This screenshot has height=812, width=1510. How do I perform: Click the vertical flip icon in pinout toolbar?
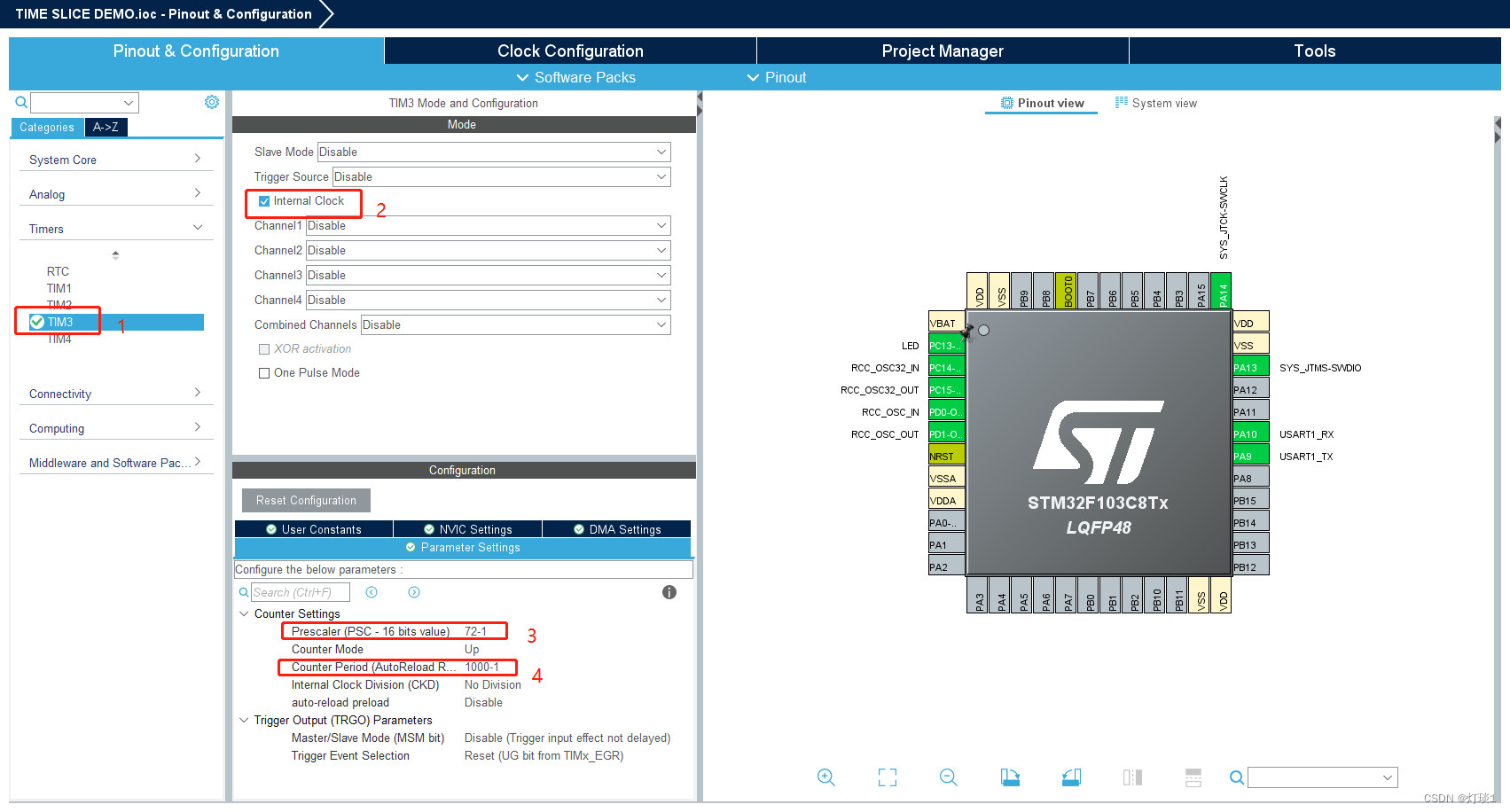pyautogui.click(x=1132, y=777)
